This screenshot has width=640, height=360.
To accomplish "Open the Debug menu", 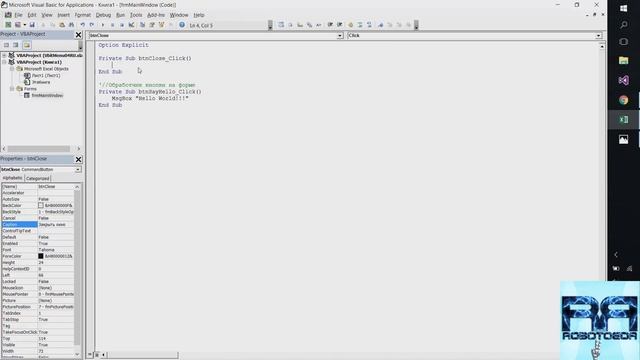I will pyautogui.click(x=103, y=15).
